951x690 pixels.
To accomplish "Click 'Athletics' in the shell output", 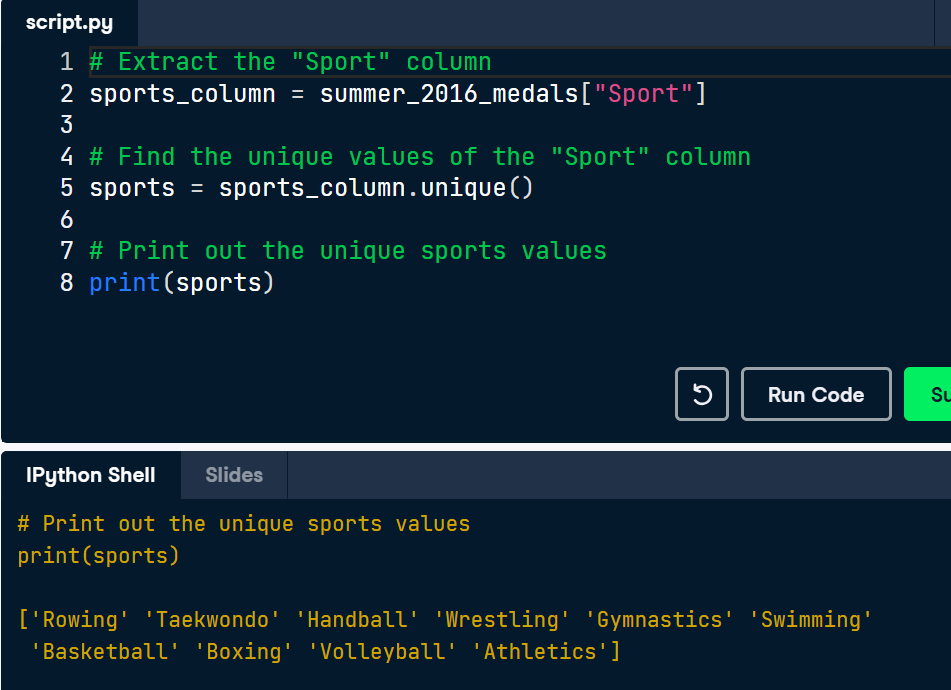I will click(540, 651).
